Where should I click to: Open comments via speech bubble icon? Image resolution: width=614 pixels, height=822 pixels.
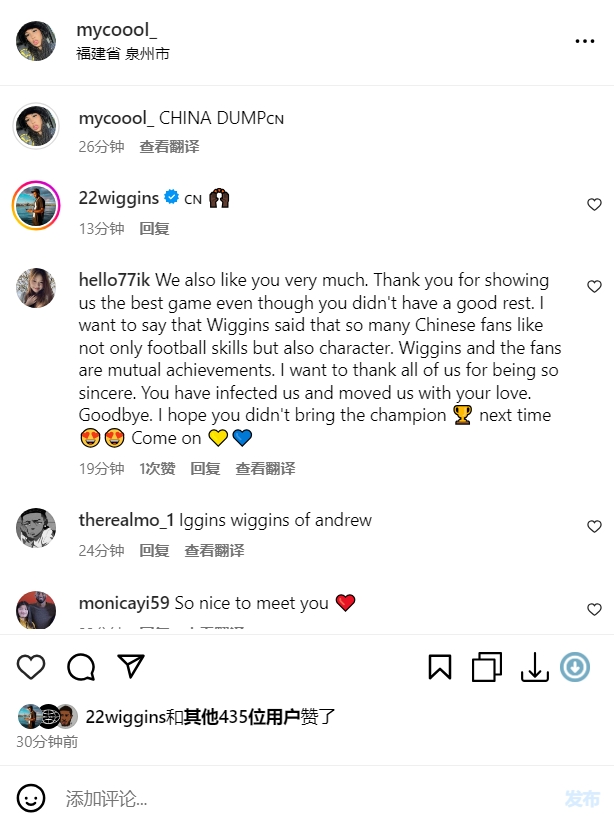pyautogui.click(x=81, y=667)
